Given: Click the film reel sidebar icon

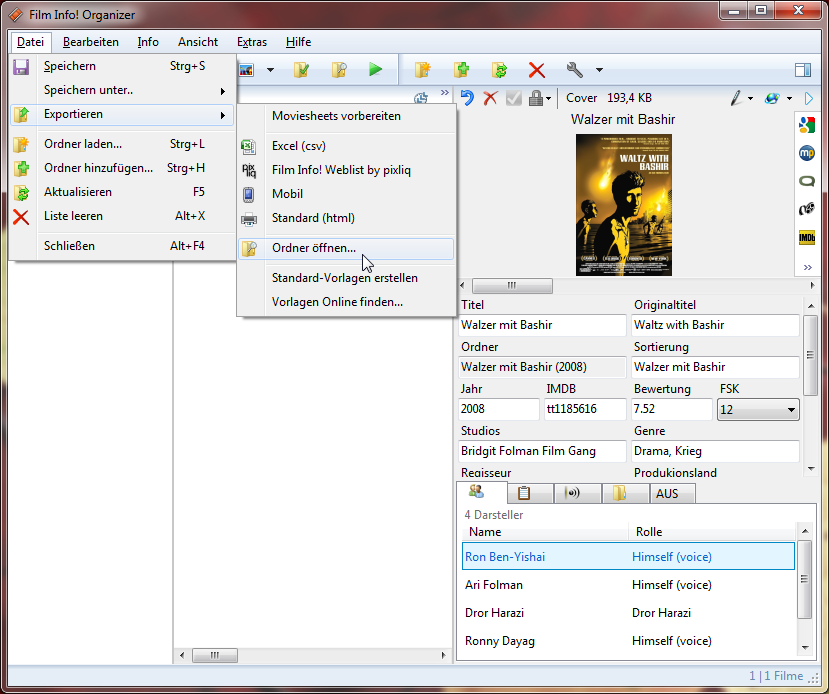Looking at the screenshot, I should (x=807, y=209).
